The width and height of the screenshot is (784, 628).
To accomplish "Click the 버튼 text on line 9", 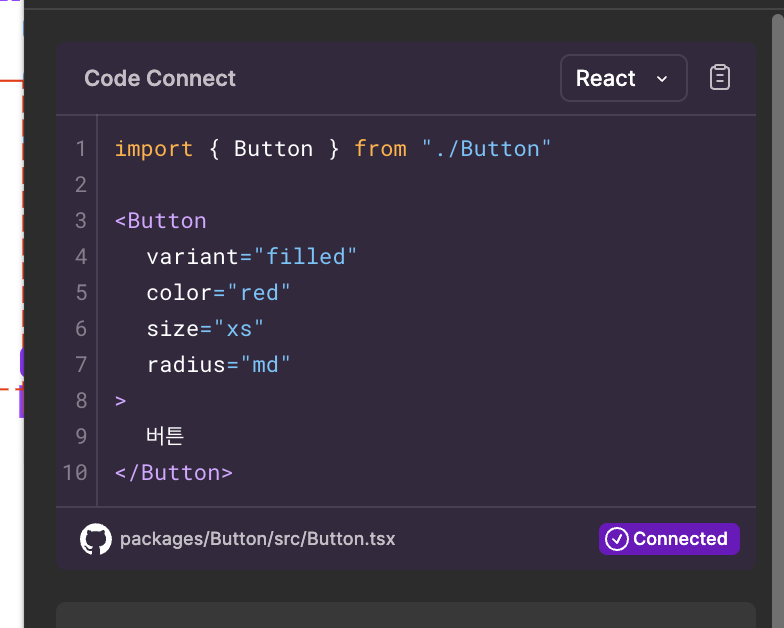I will coord(165,436).
